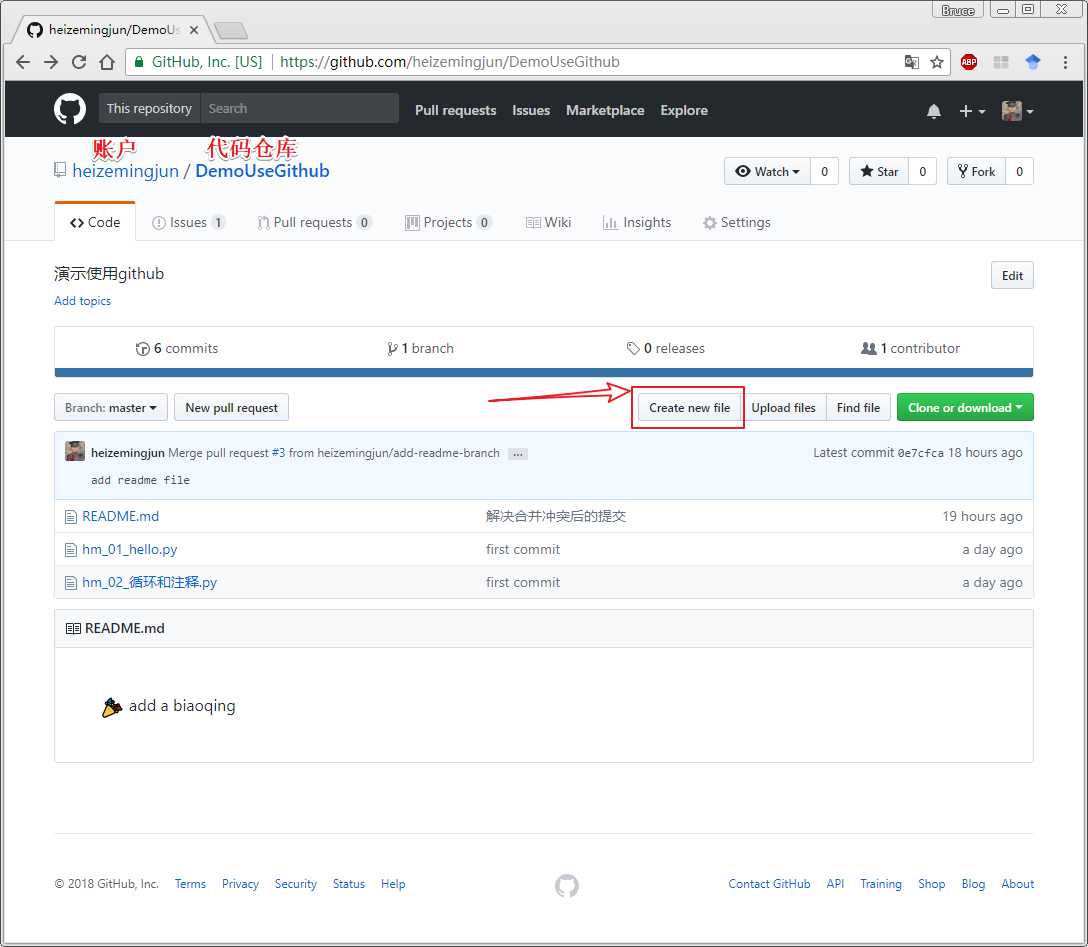
Task: Click Issues in top navigation
Action: point(531,110)
